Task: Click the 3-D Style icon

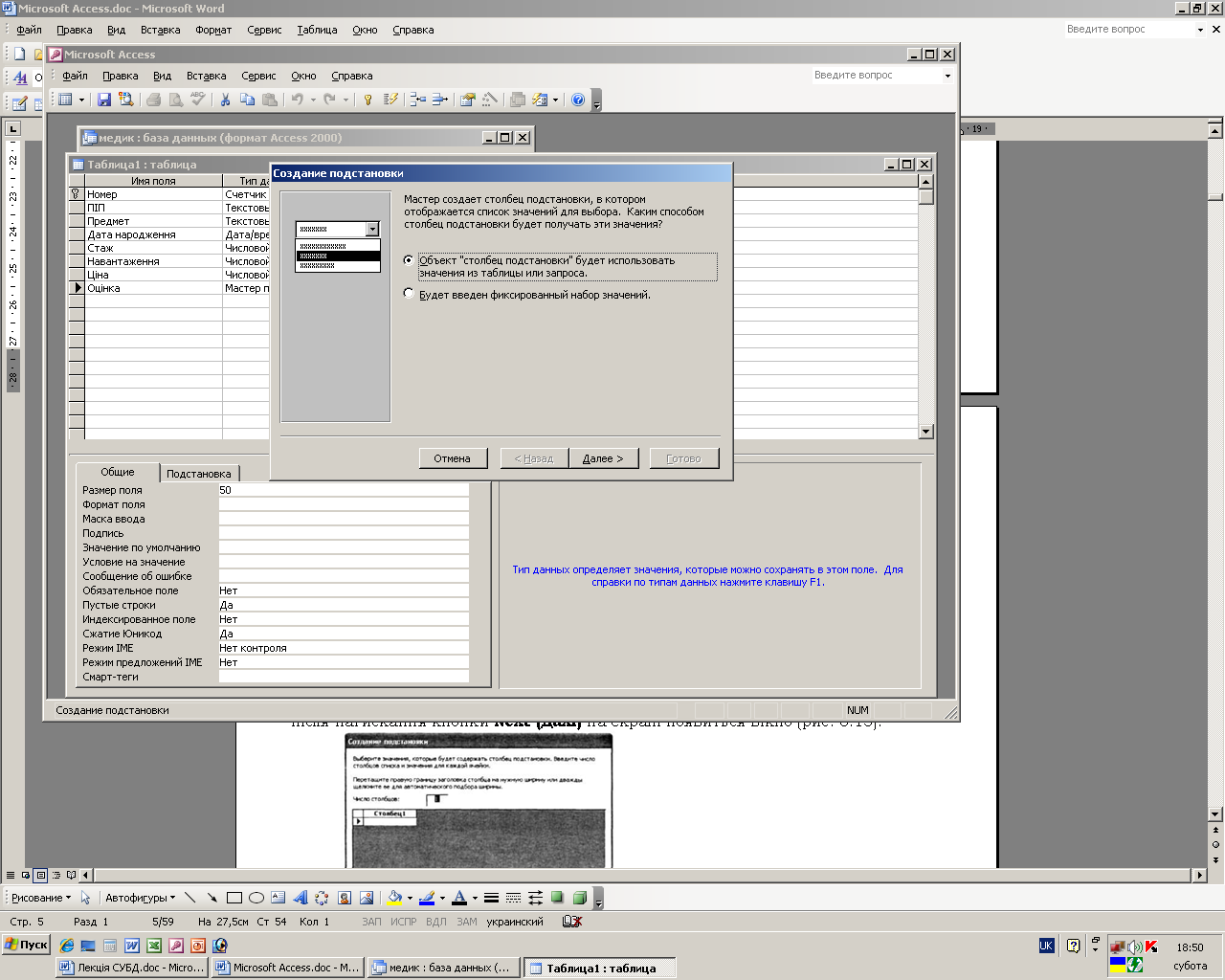Action: point(579,898)
